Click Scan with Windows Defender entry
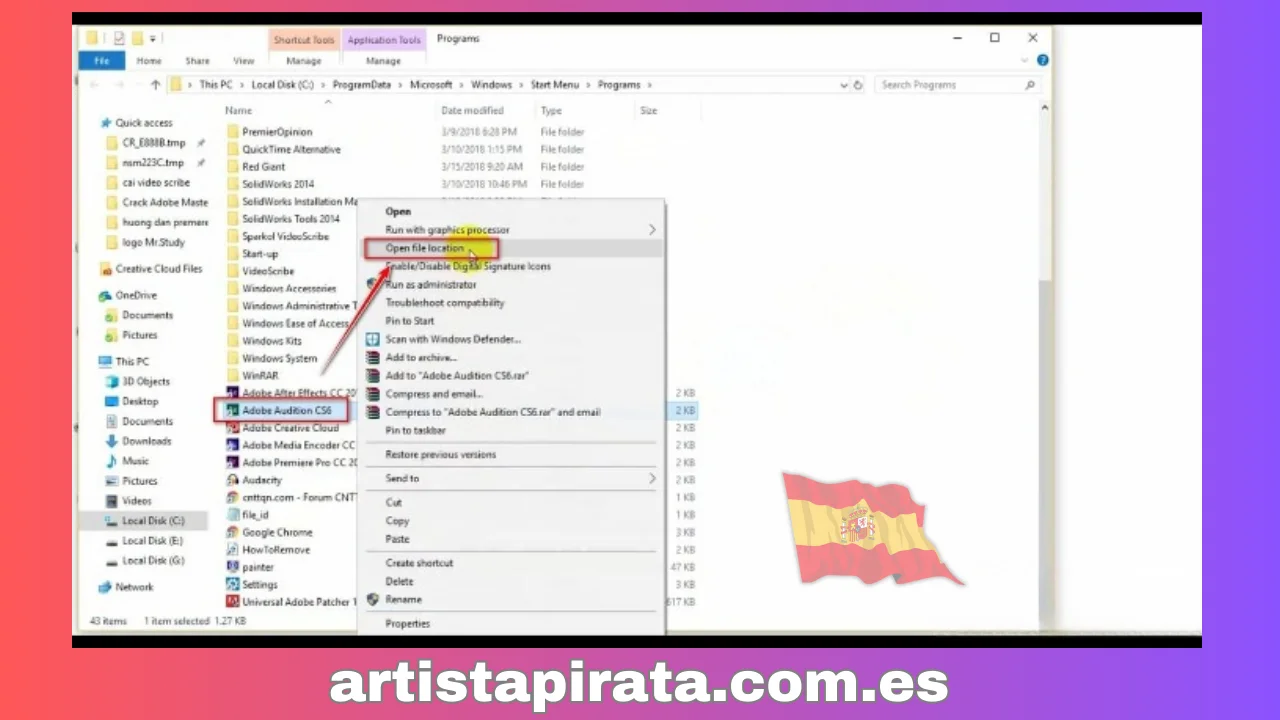The width and height of the screenshot is (1280, 720). (453, 339)
